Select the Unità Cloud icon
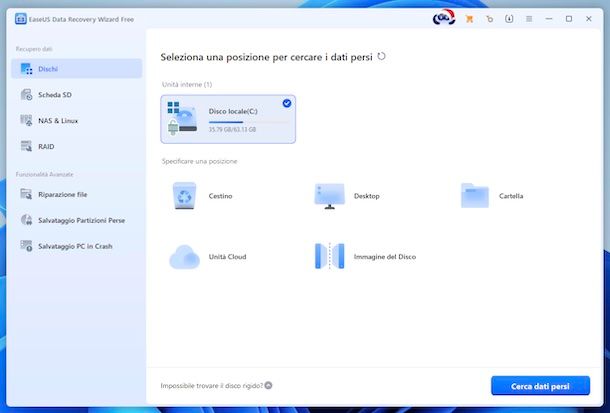 coord(184,257)
